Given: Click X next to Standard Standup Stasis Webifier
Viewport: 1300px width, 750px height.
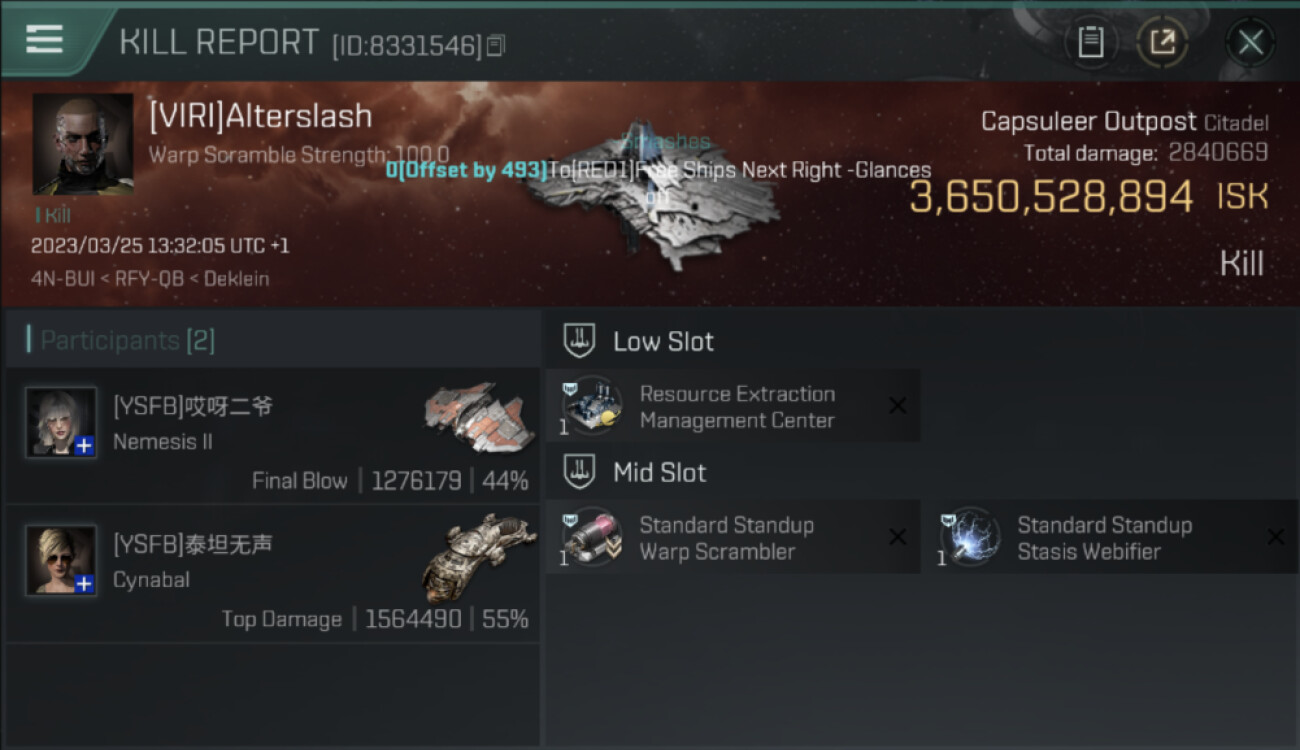Looking at the screenshot, I should [1276, 537].
